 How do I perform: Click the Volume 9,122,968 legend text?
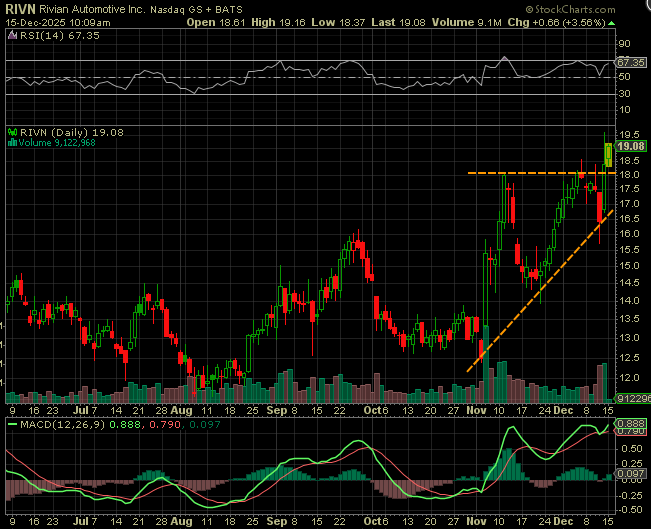click(57, 143)
